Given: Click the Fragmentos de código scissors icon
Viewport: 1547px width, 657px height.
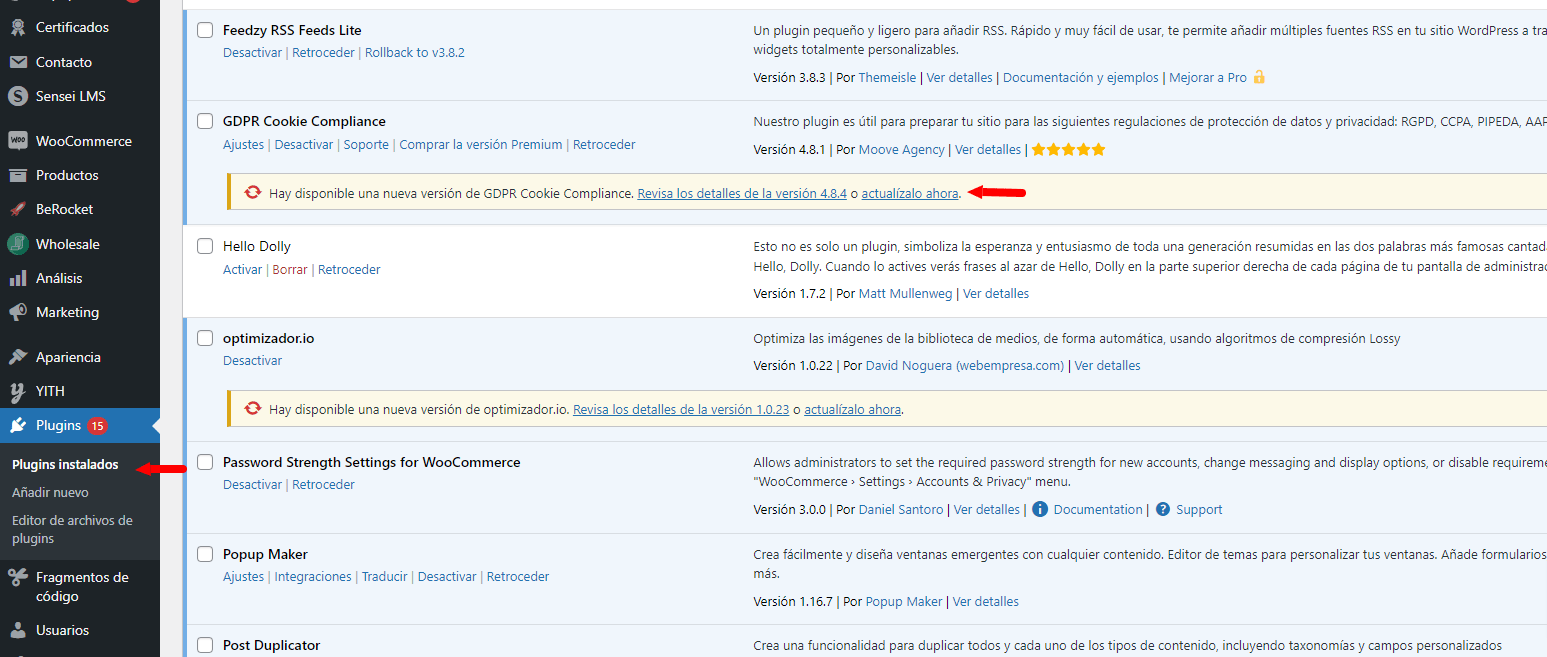Looking at the screenshot, I should 18,577.
